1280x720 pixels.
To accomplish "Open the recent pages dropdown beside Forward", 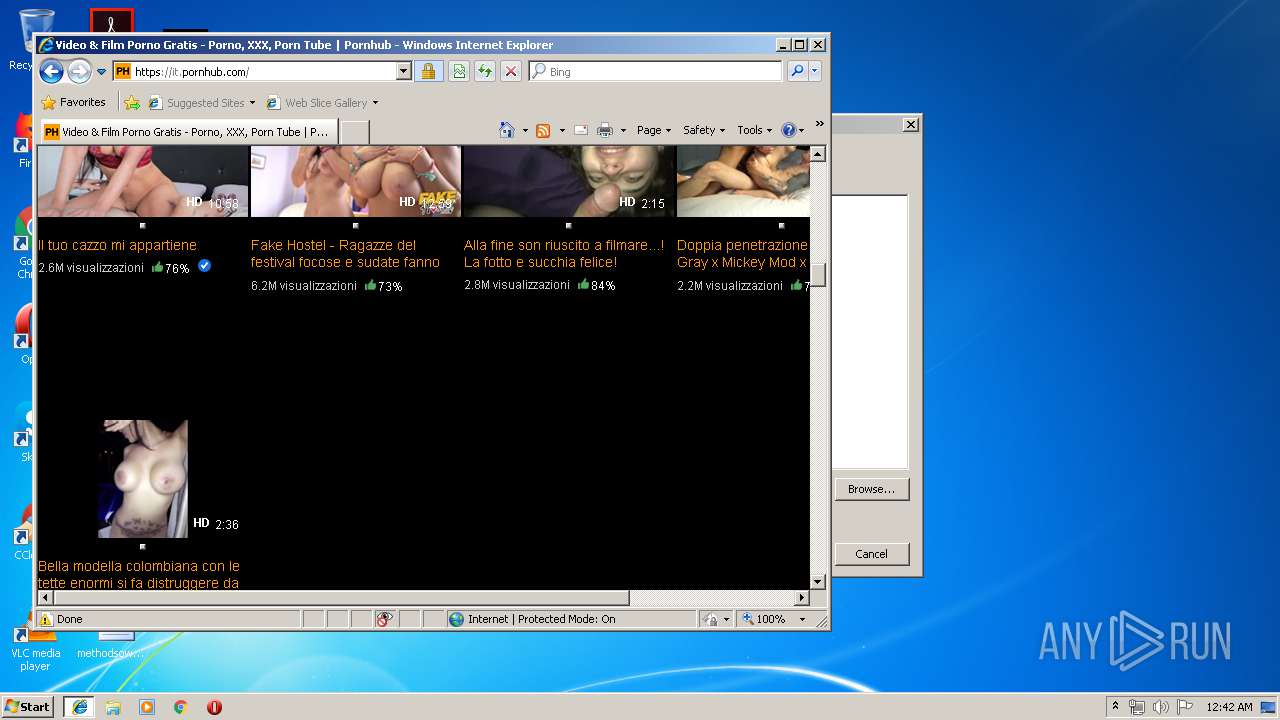I will point(101,72).
